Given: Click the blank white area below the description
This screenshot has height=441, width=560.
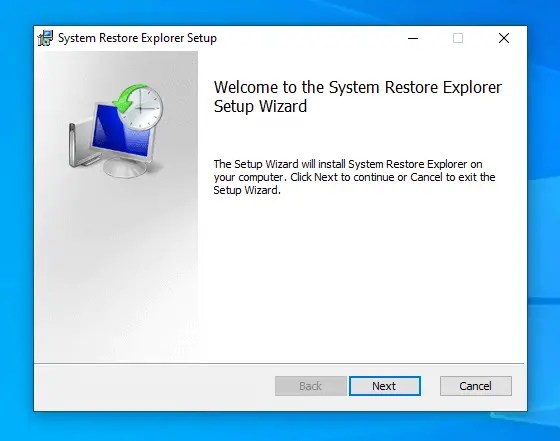Looking at the screenshot, I should (x=361, y=279).
